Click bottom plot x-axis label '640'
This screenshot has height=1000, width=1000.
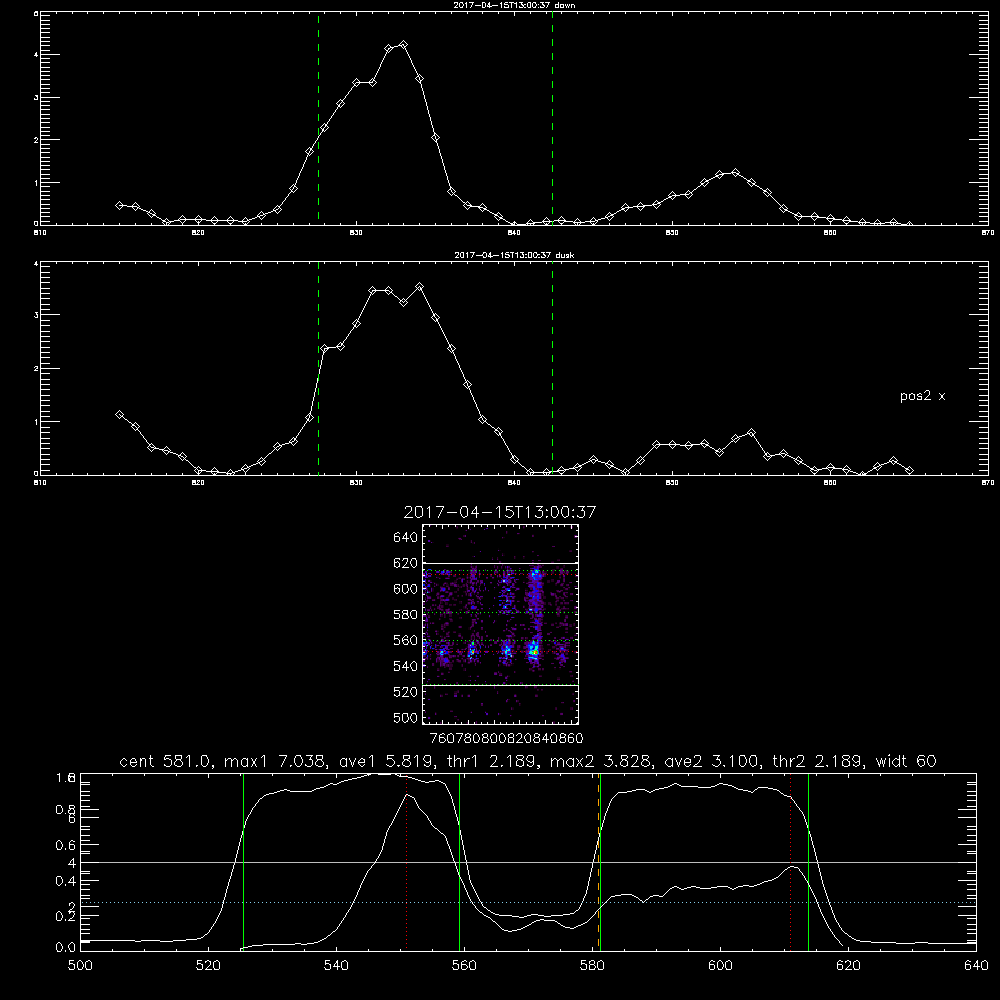pos(976,966)
